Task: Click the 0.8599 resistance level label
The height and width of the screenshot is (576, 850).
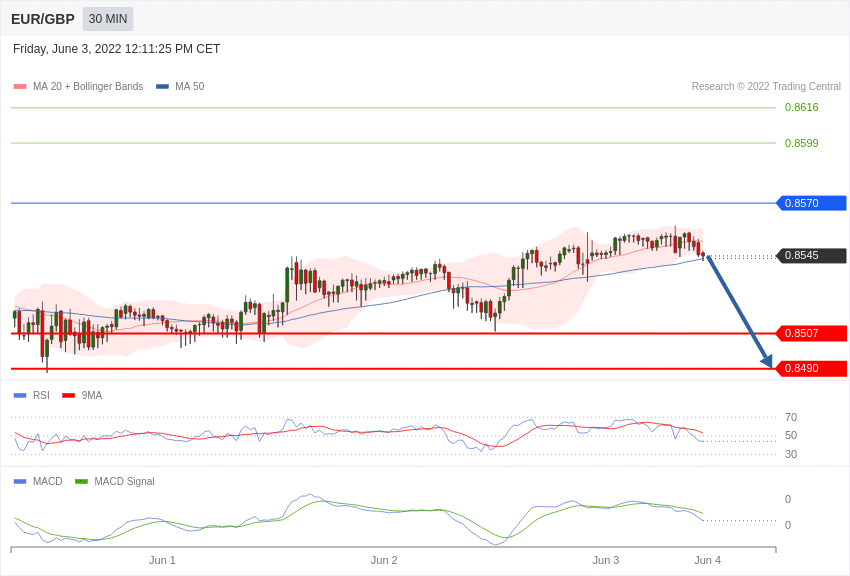Action: coord(802,143)
